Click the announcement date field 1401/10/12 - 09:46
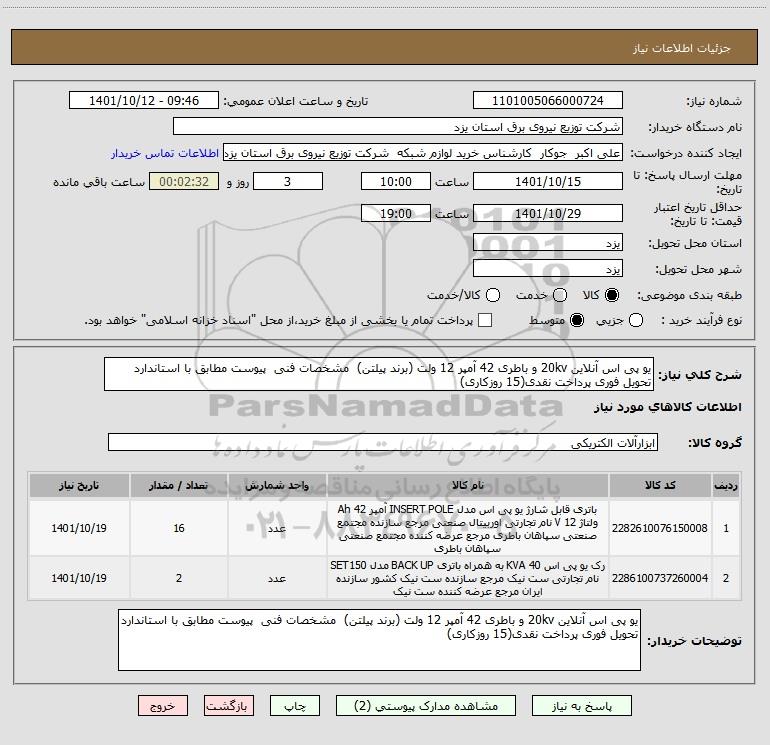This screenshot has width=770, height=745. point(144,101)
